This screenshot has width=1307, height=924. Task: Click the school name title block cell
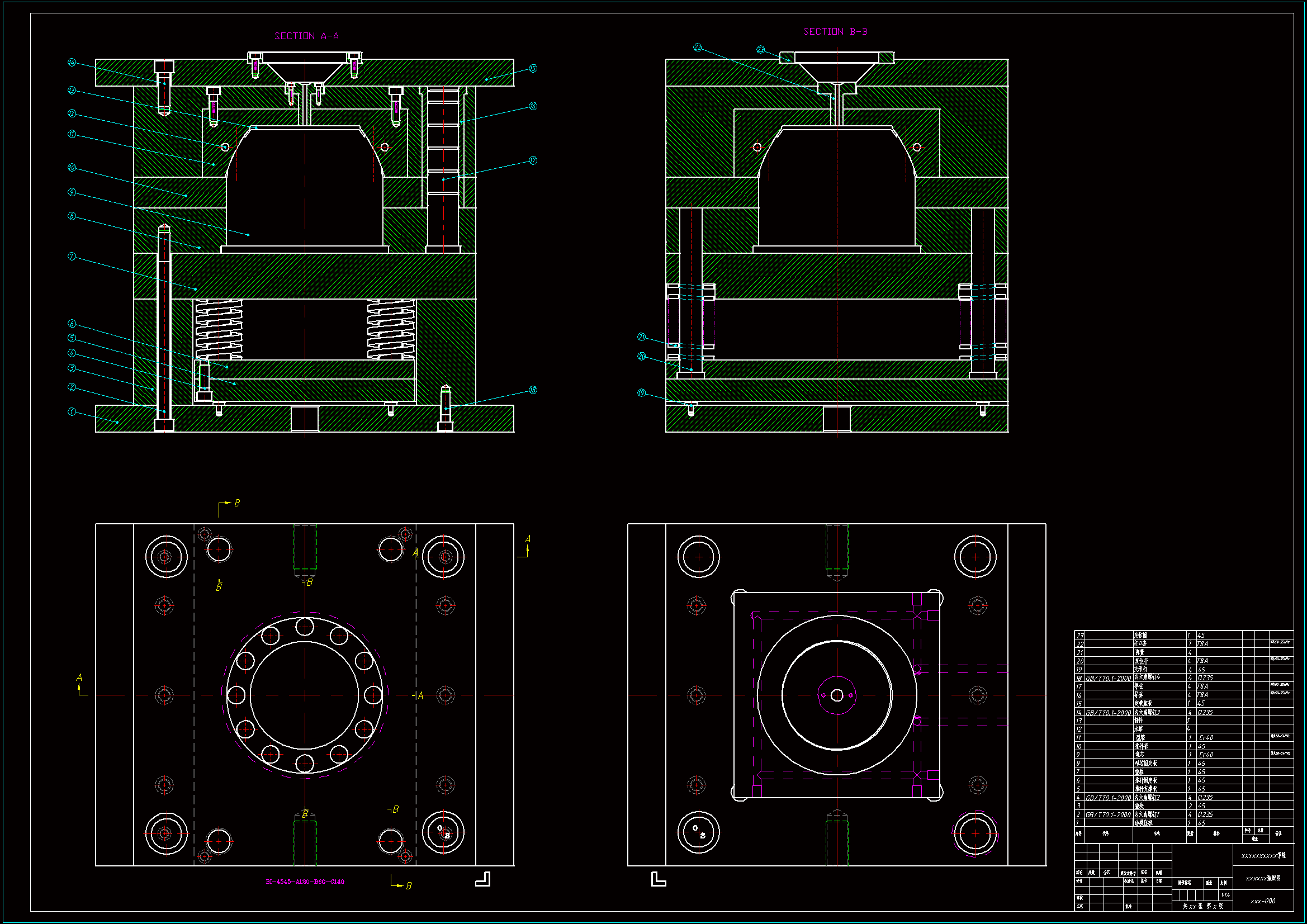coord(1263,856)
